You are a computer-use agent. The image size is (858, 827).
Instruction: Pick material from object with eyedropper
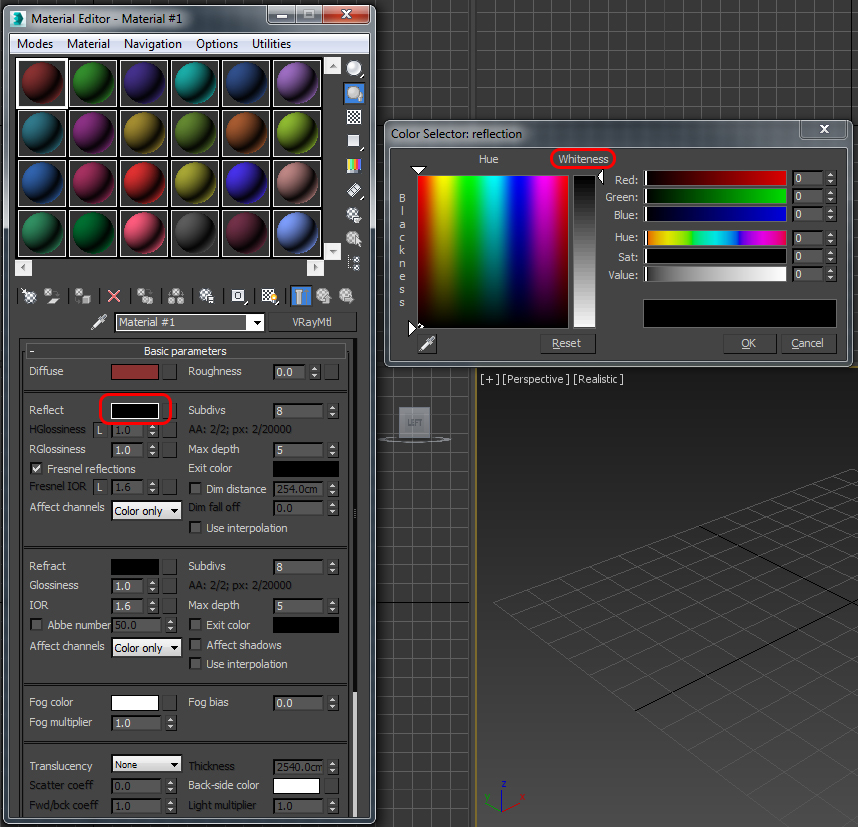click(x=99, y=323)
